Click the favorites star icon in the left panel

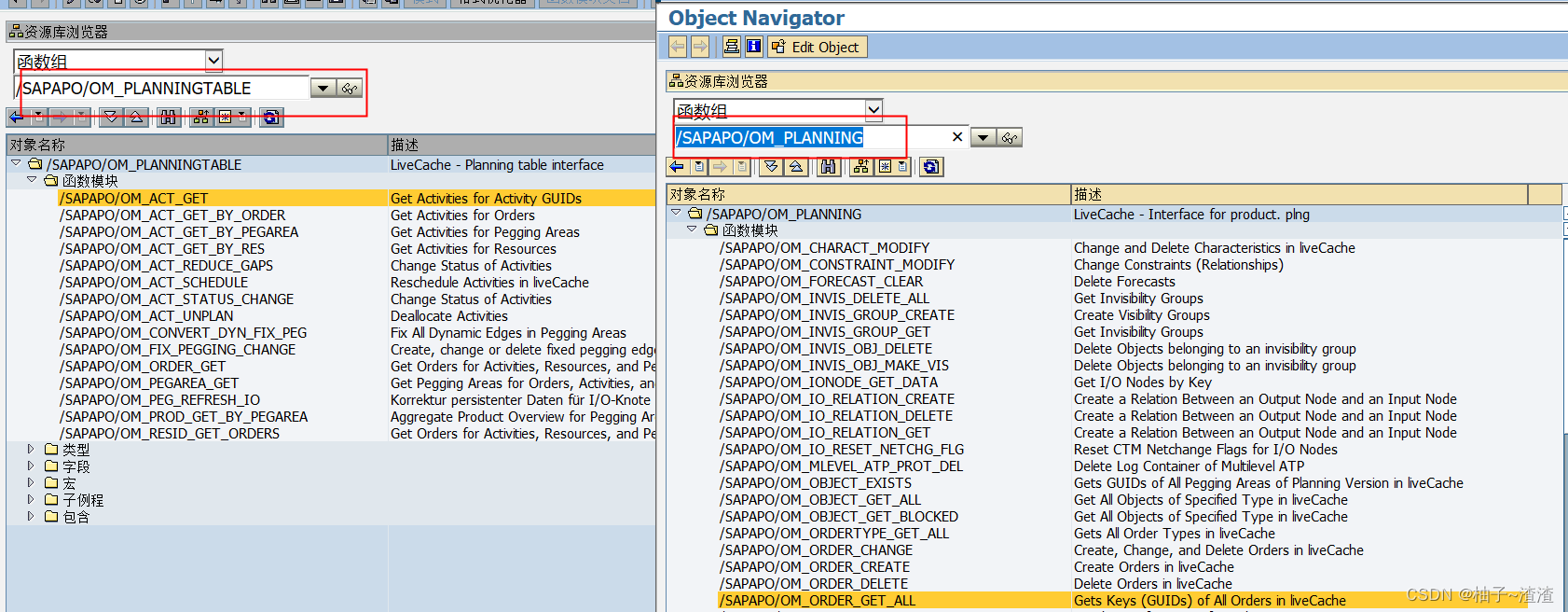[x=225, y=117]
